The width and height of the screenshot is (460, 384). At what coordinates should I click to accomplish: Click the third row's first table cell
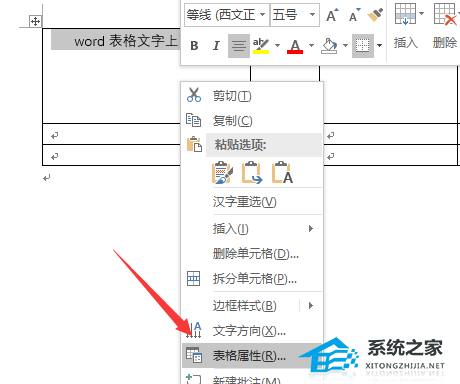coord(111,155)
